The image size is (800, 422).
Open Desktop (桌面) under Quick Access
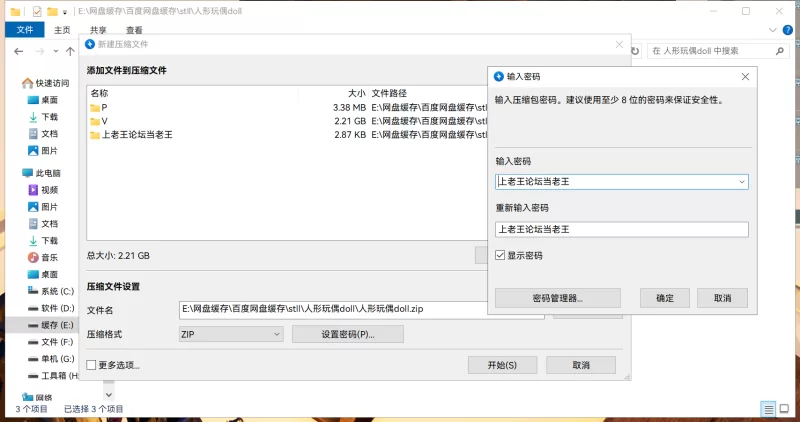tap(43, 100)
